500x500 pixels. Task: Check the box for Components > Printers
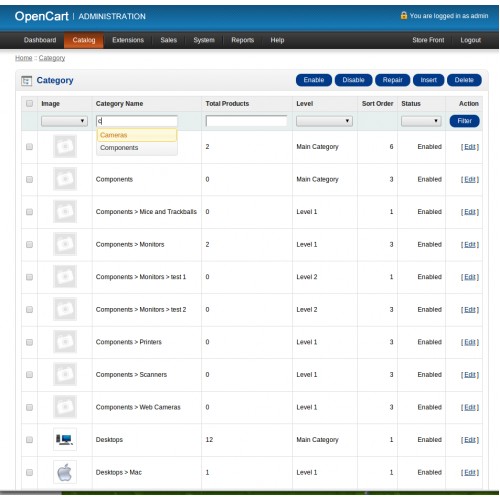pos(29,342)
